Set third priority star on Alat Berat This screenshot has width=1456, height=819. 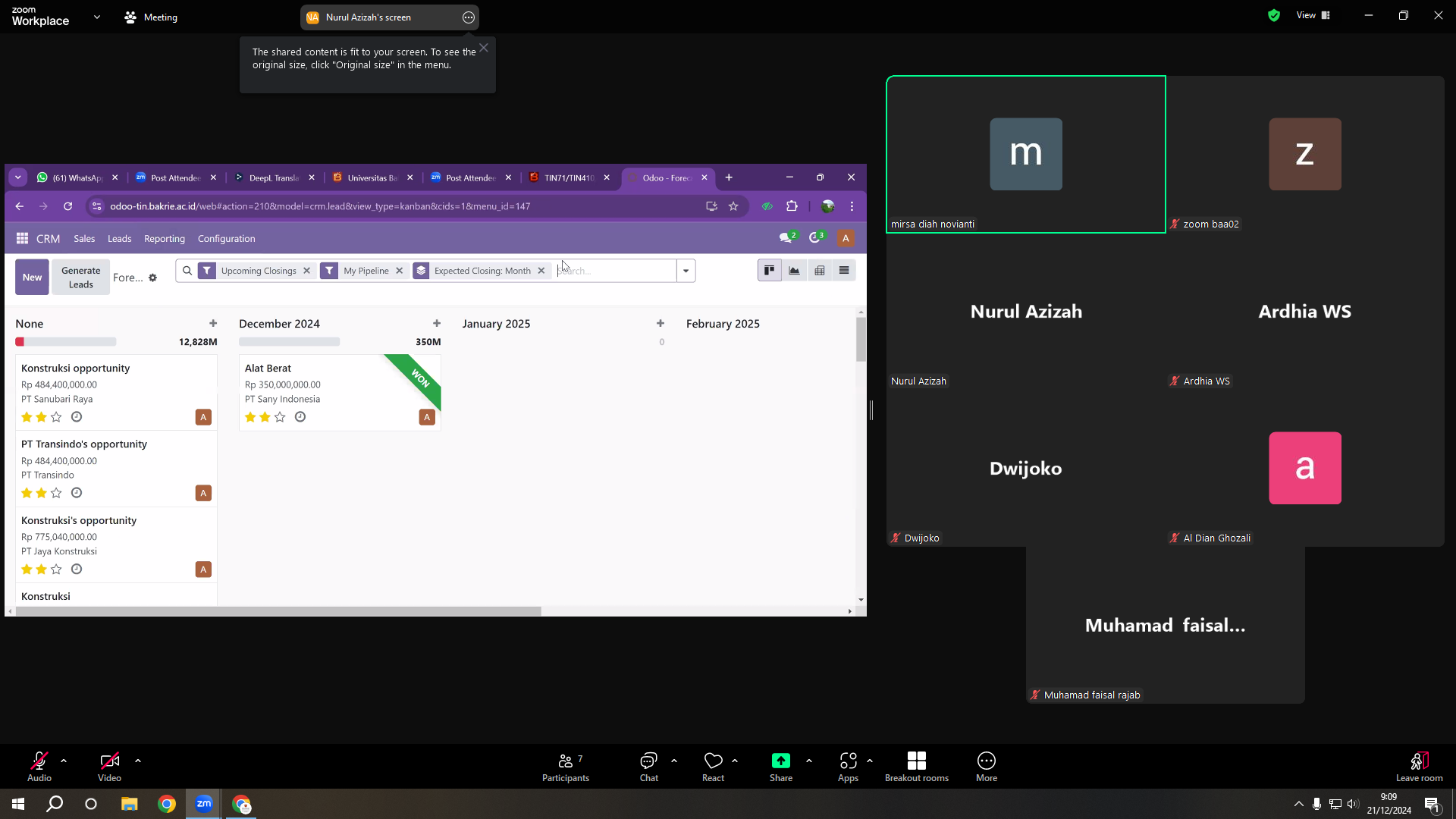(x=280, y=417)
